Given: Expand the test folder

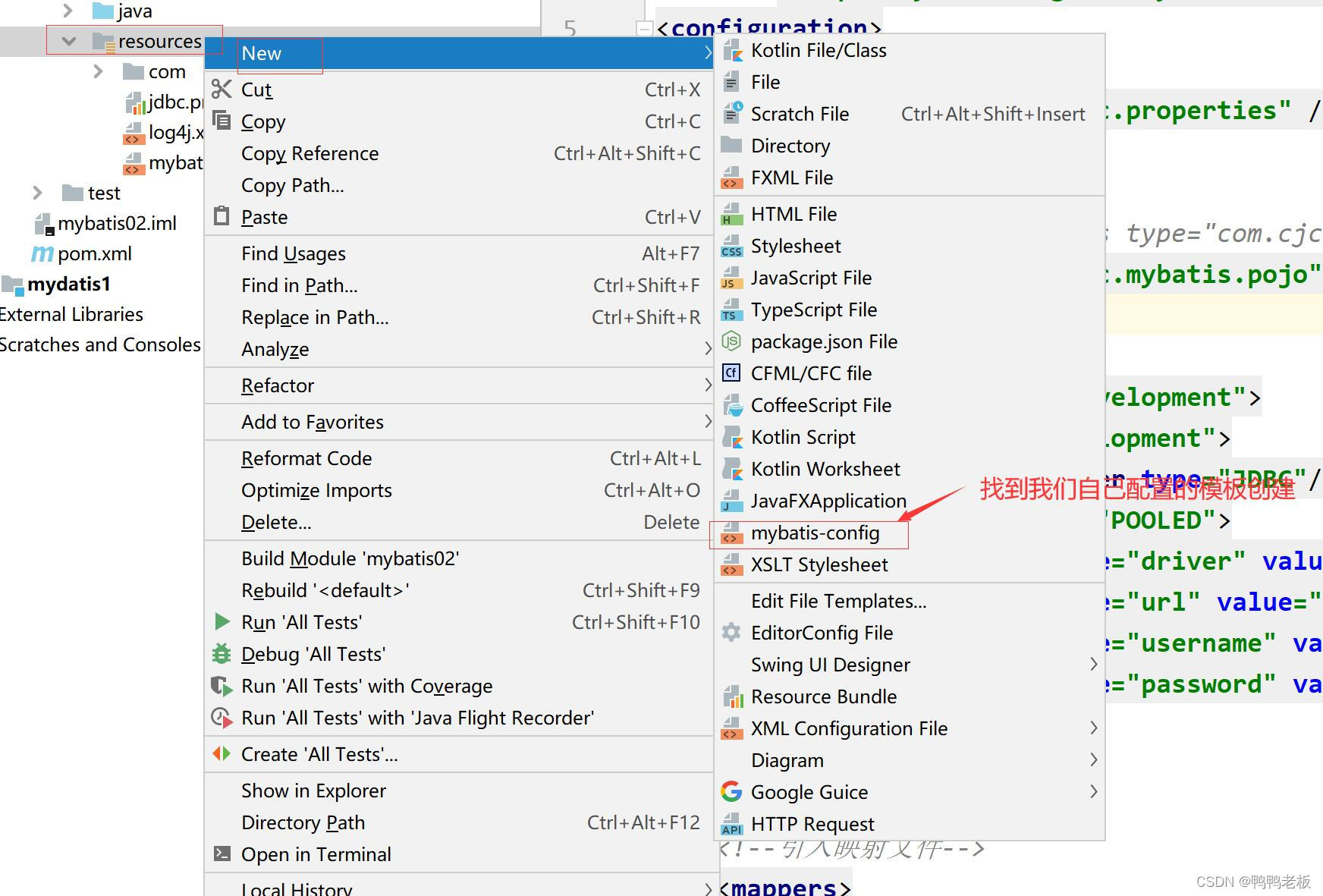Looking at the screenshot, I should (36, 193).
